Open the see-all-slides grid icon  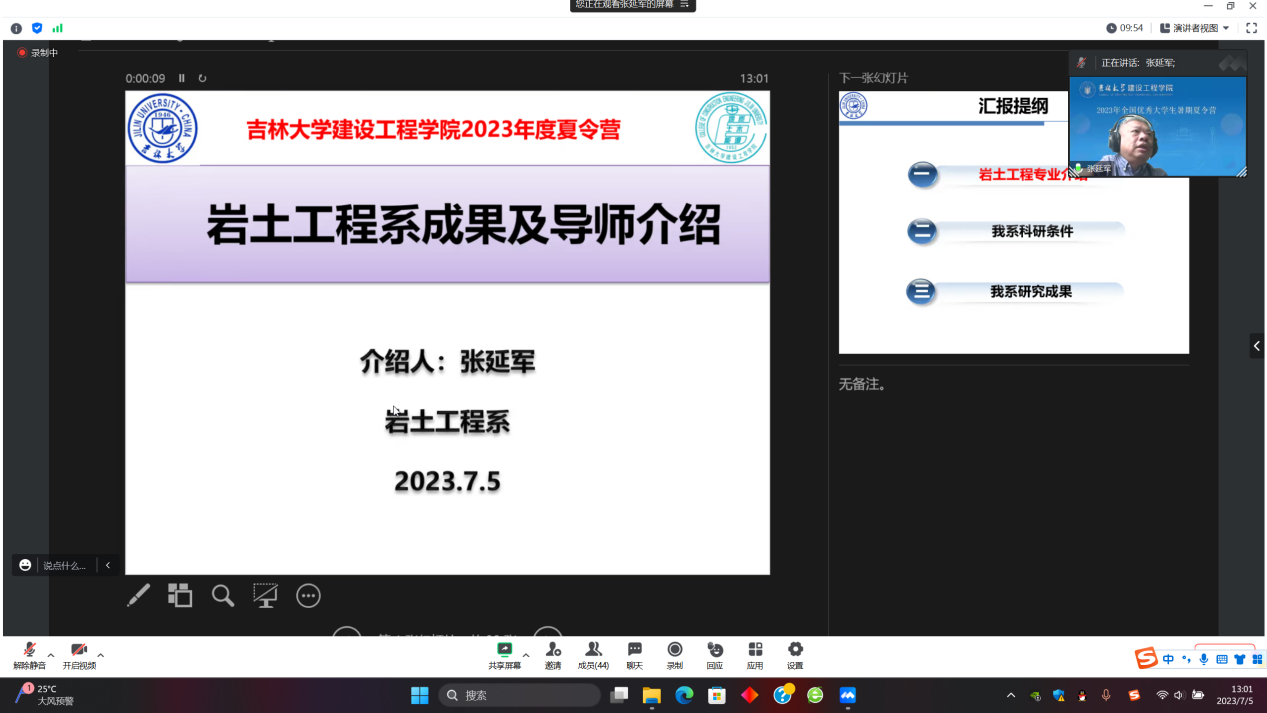click(x=180, y=596)
